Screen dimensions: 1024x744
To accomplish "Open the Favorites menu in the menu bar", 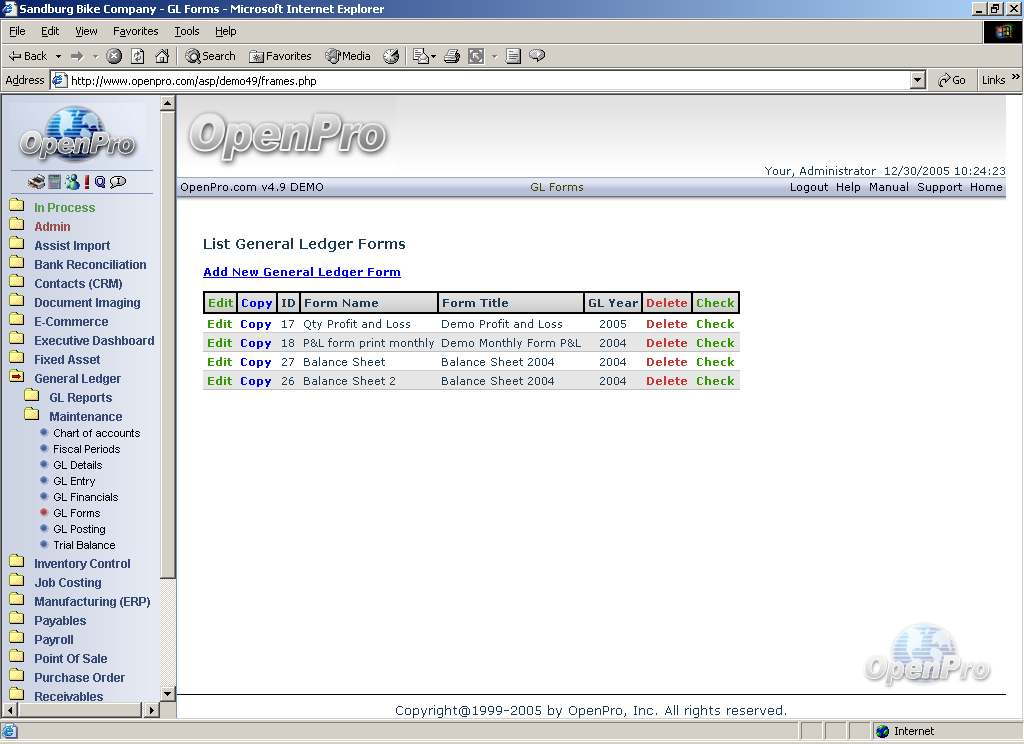I will 135,31.
